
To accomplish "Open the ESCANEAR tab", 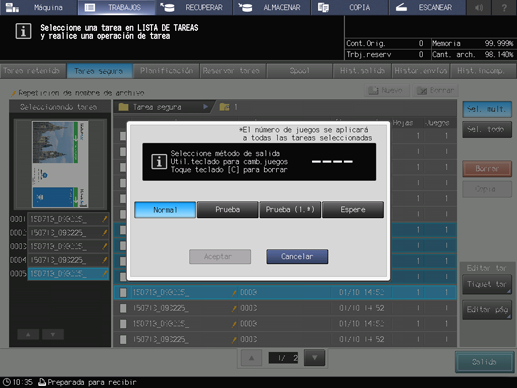I will pyautogui.click(x=427, y=7).
